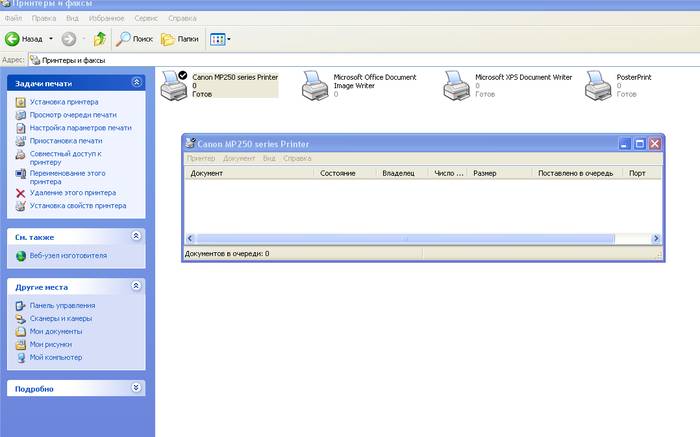Viewport: 700px width, 437px height.
Task: Select the Canon MP250 series Printer icon
Action: [x=173, y=84]
